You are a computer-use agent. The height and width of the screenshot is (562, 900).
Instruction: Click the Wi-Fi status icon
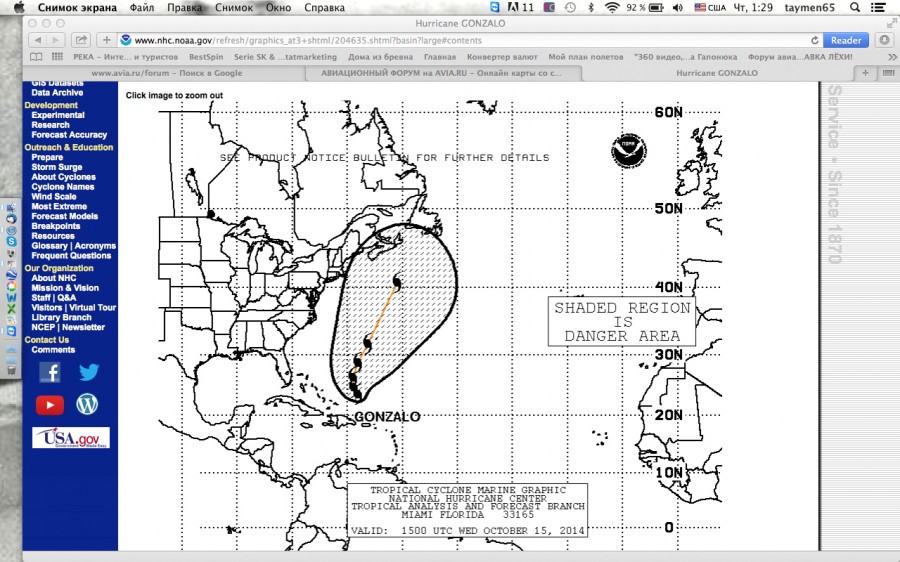pos(612,7)
